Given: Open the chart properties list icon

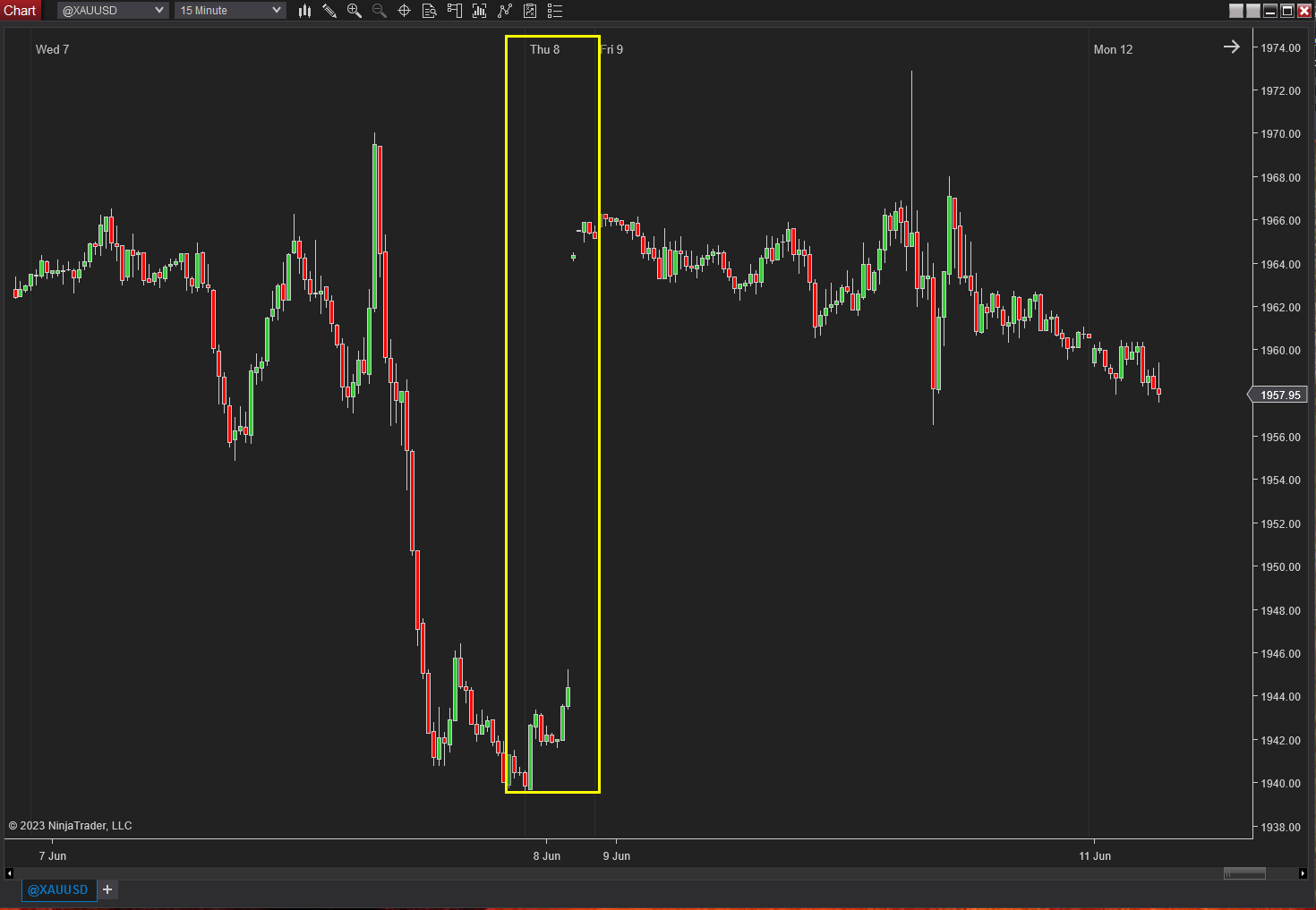Looking at the screenshot, I should (555, 11).
